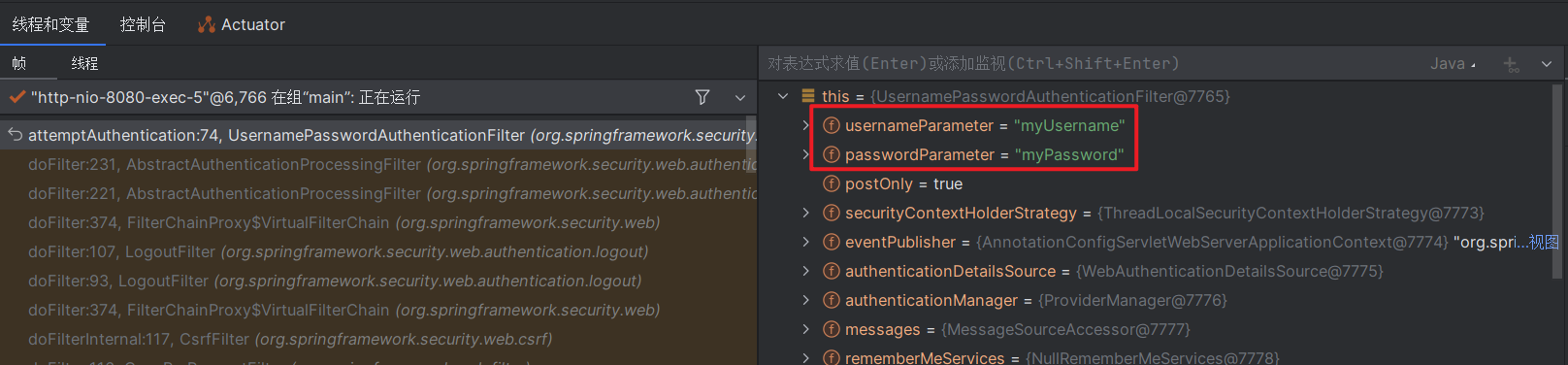
Task: Click the field icon of authenticationManager
Action: (x=832, y=300)
